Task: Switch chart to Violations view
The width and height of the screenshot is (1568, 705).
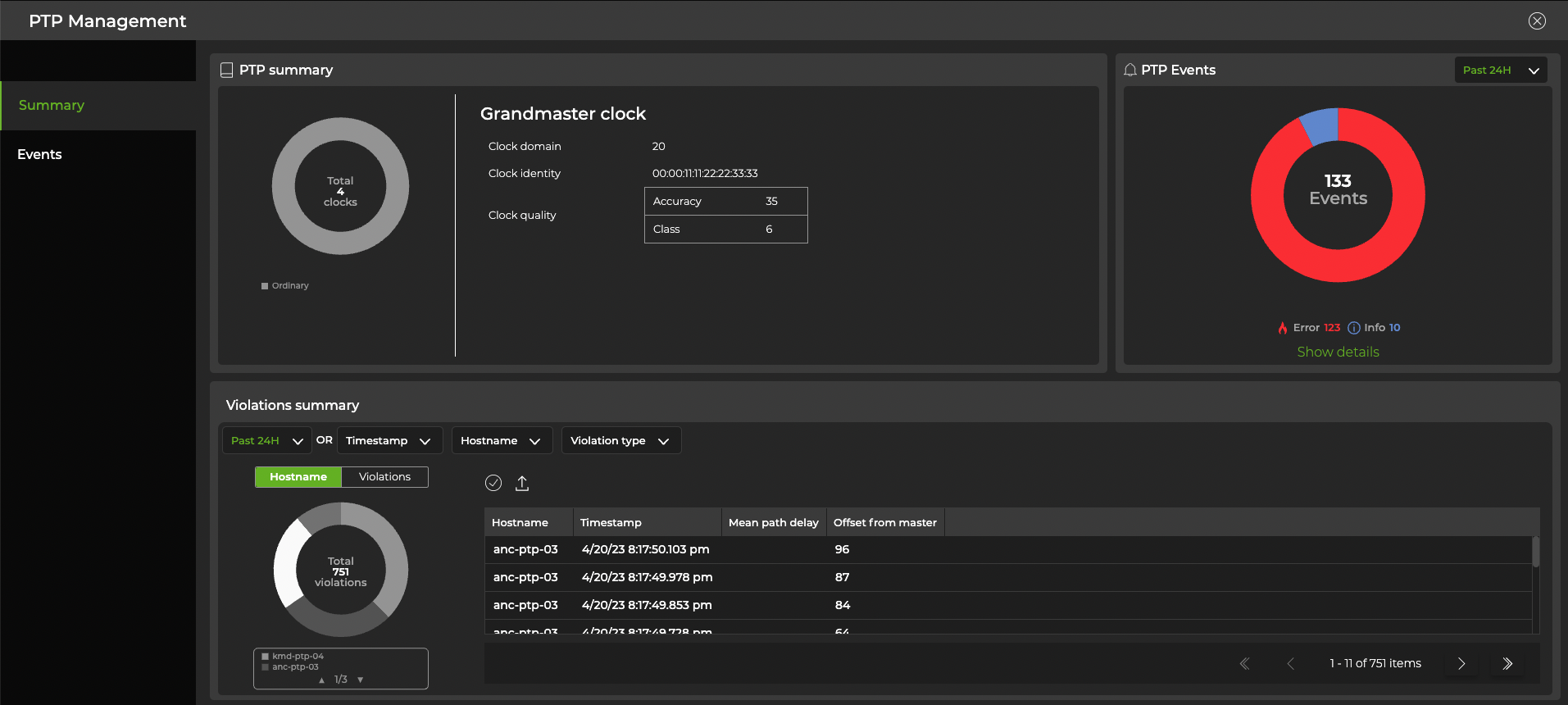Action: (384, 477)
